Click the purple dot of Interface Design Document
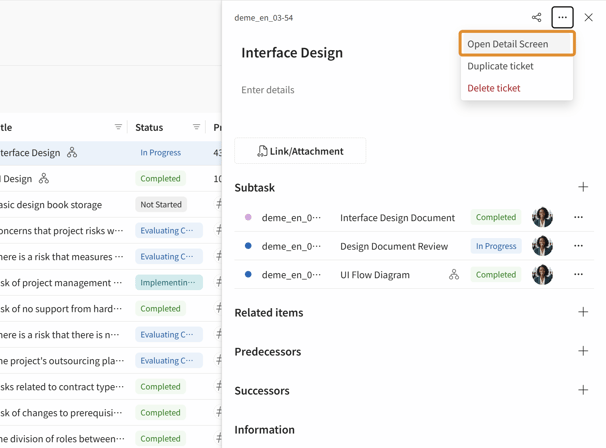 tap(248, 217)
